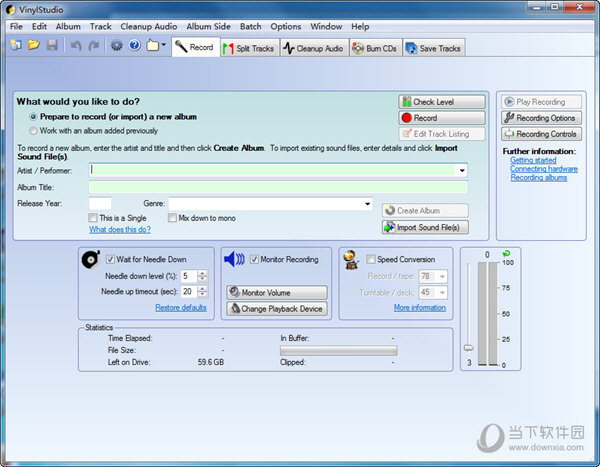
Task: Uncheck Wait for Needle Down
Action: (110, 259)
